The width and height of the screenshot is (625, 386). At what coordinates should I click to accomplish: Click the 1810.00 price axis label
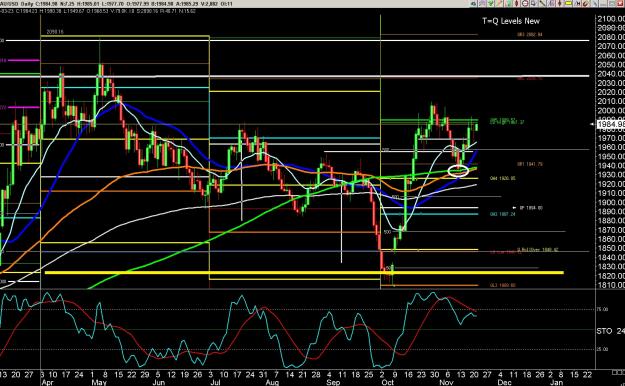tap(611, 285)
